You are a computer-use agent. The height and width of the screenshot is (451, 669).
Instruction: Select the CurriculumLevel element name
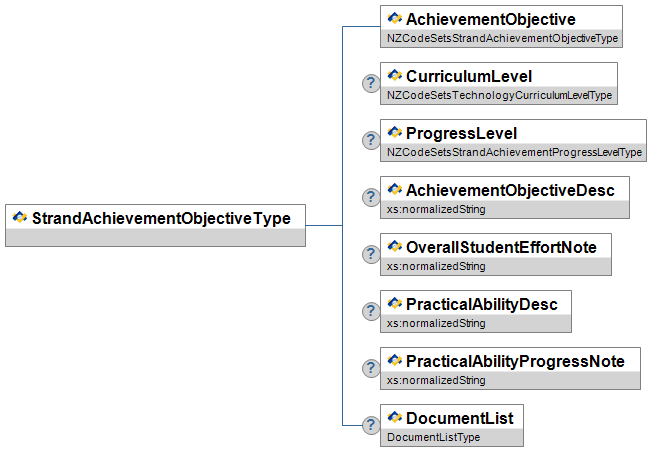468,76
